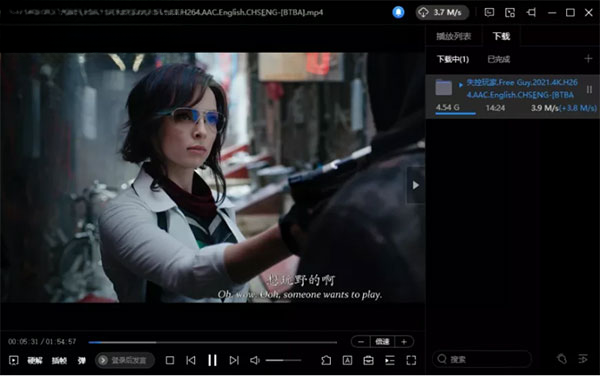Expand the side panel arrow on the video
The height and width of the screenshot is (376, 600).
416,186
